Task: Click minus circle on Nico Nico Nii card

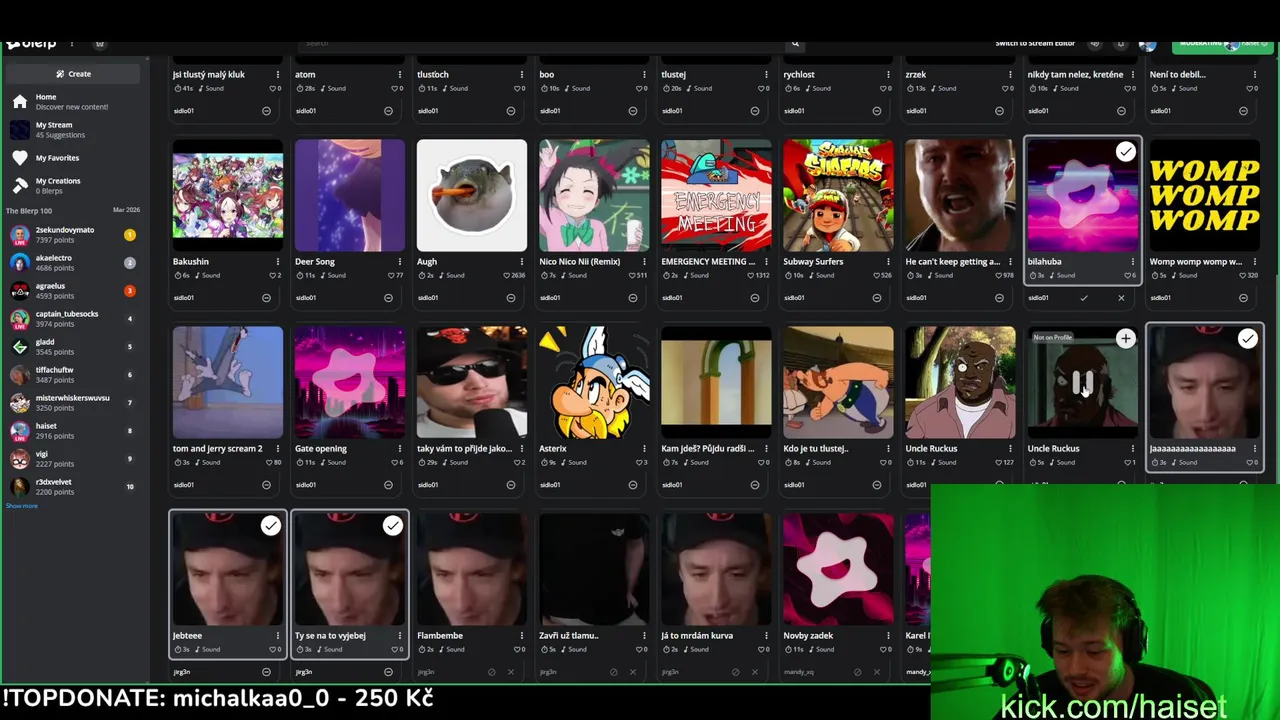Action: (632, 298)
